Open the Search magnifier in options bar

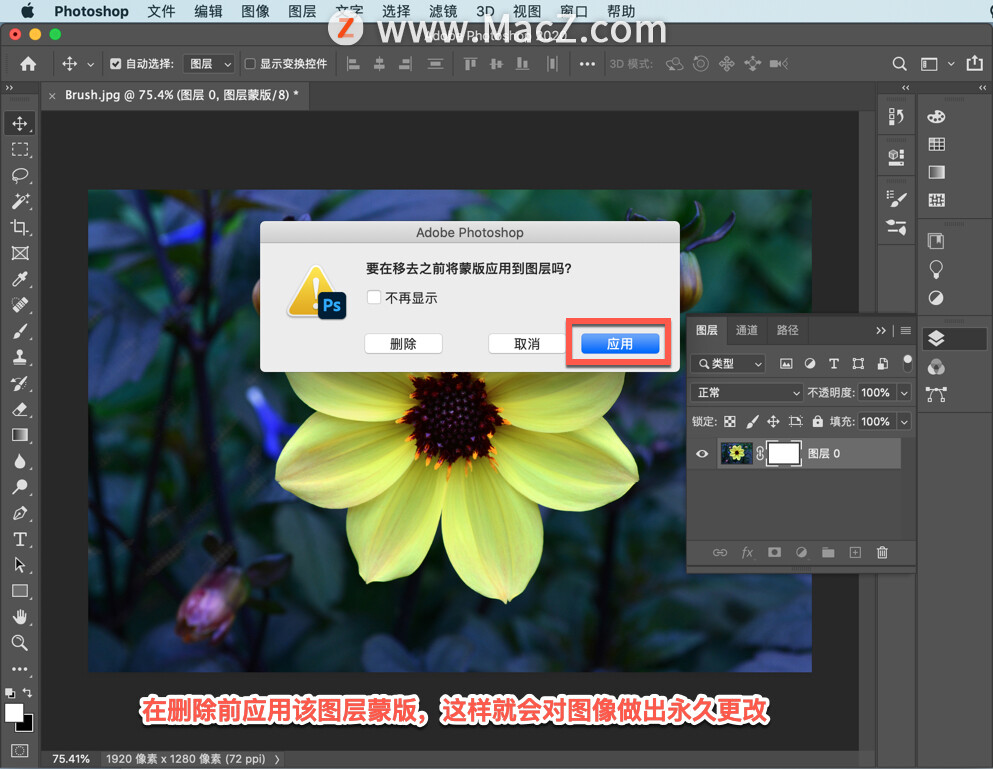tap(899, 64)
